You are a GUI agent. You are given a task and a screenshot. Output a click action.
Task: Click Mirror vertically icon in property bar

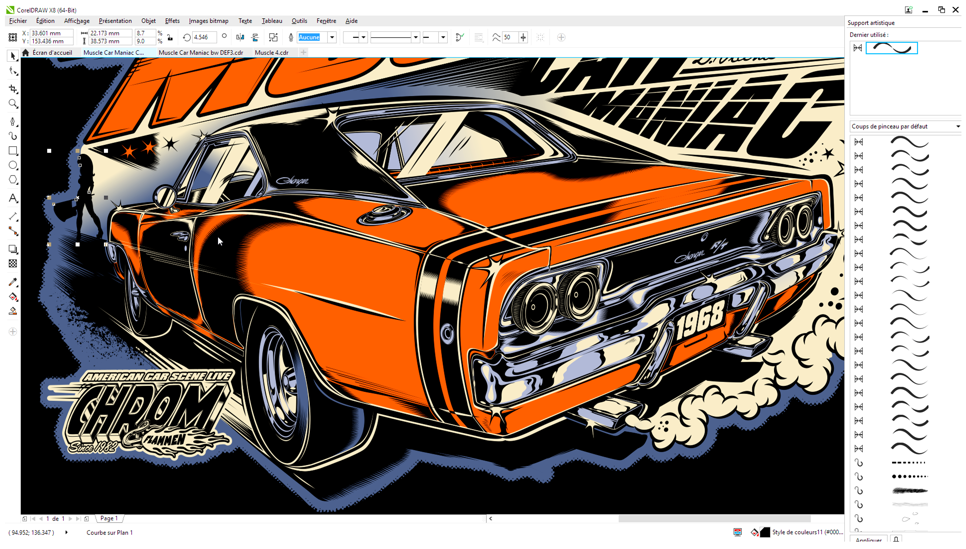pyautogui.click(x=254, y=38)
